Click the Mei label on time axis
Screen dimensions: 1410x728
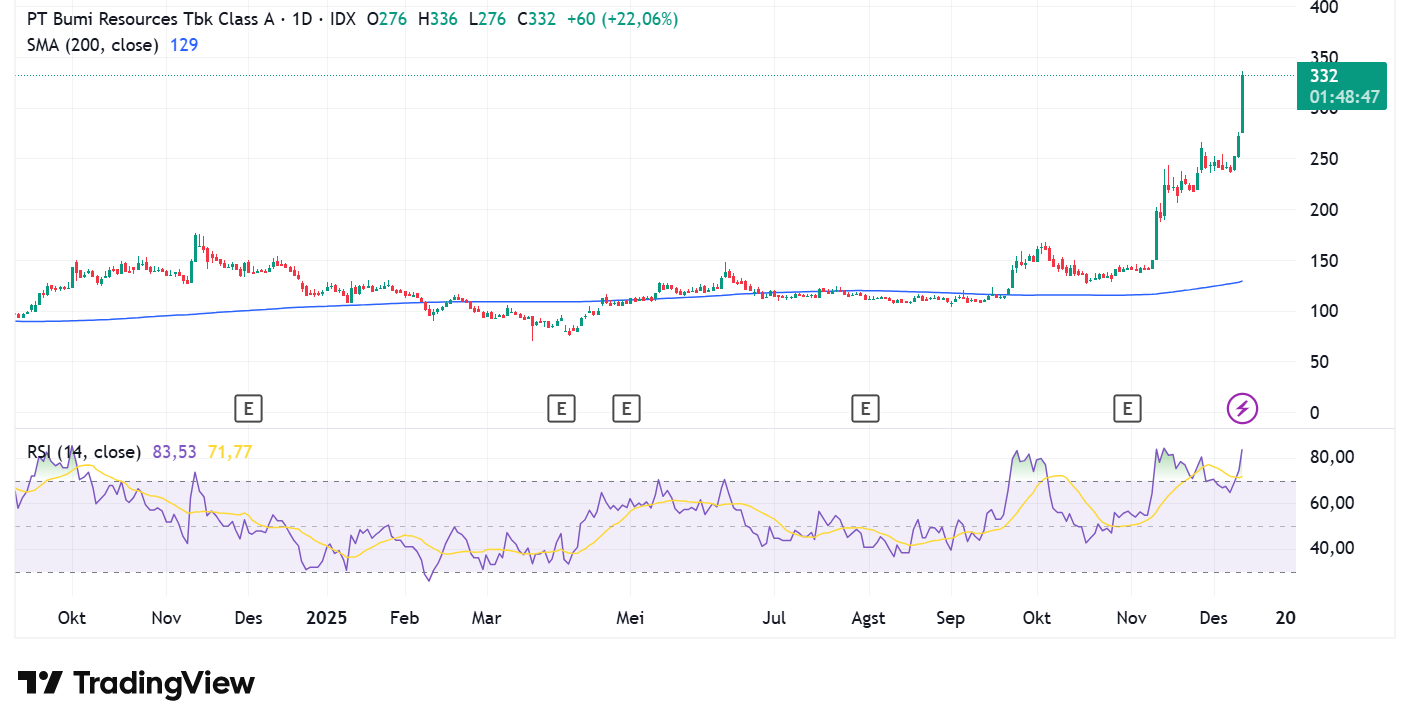[x=630, y=618]
